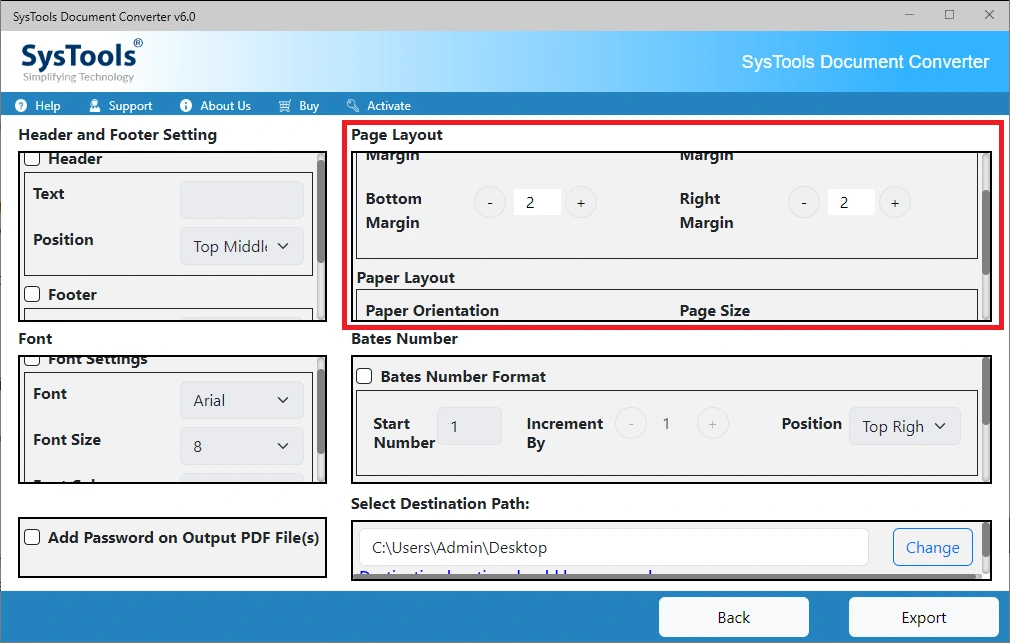1010x643 pixels.
Task: Open Support via the person icon
Action: pyautogui.click(x=95, y=106)
